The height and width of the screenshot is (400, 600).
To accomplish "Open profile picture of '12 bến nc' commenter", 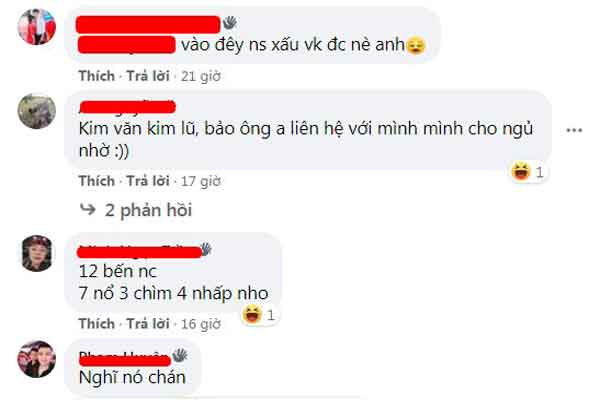I will pyautogui.click(x=37, y=253).
